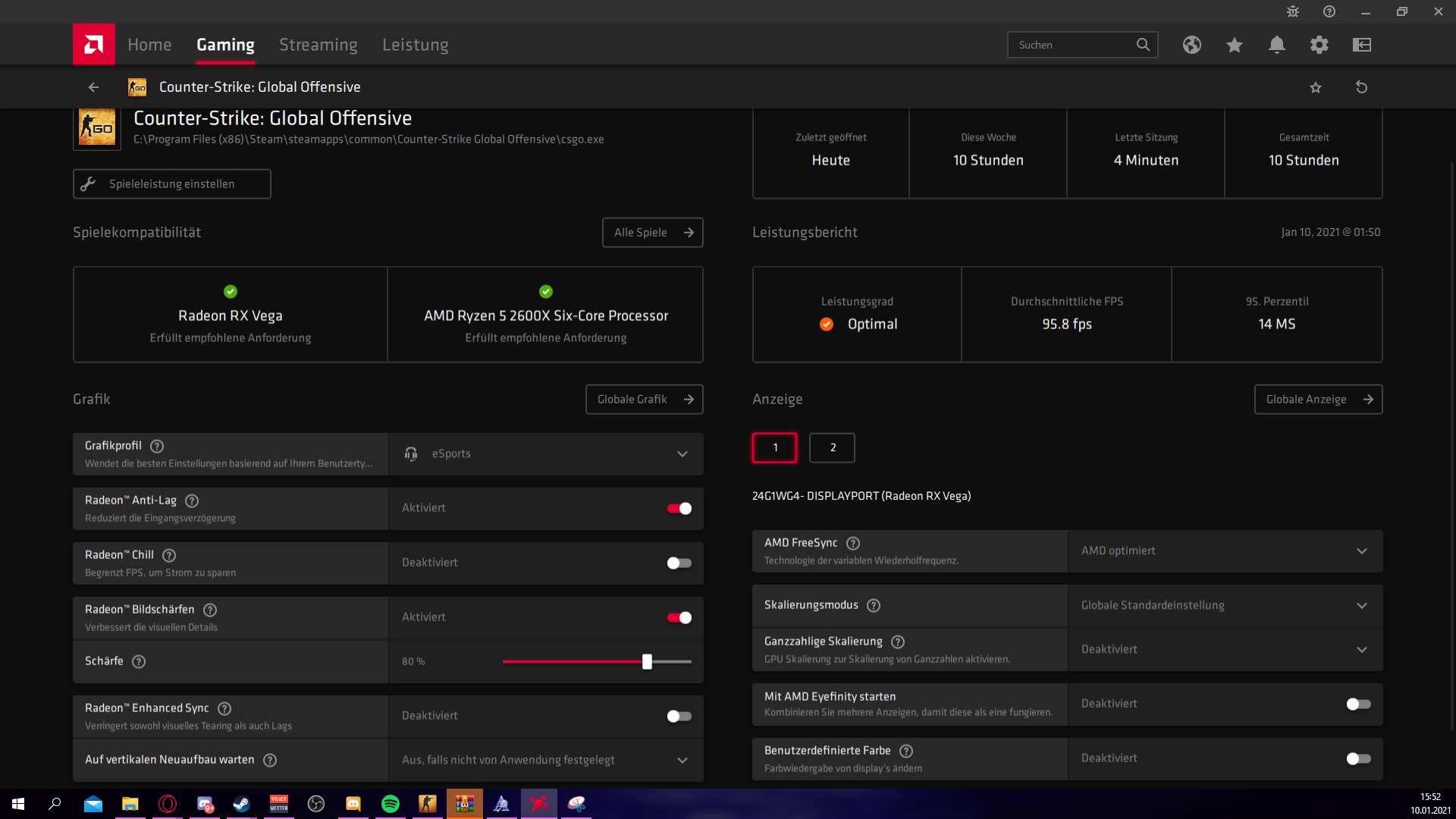Open the web browser globe icon
This screenshot has height=819, width=1456.
coord(1191,45)
